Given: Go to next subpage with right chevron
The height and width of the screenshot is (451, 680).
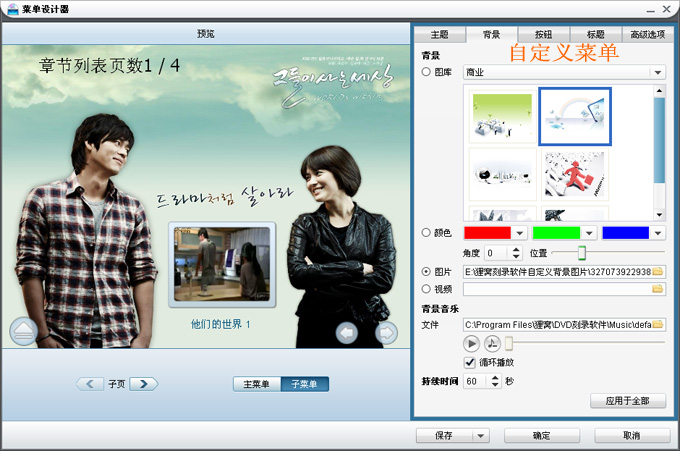Looking at the screenshot, I should (x=144, y=384).
